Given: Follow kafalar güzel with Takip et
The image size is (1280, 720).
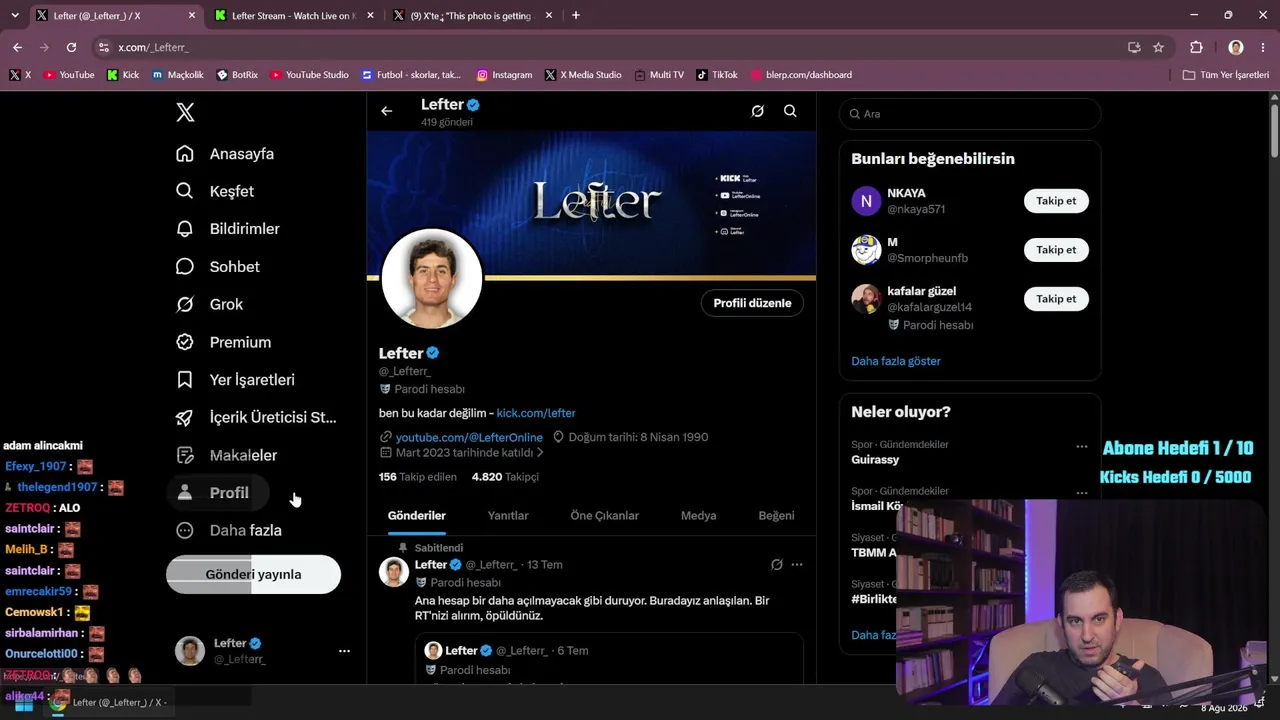Looking at the screenshot, I should pyautogui.click(x=1056, y=299).
